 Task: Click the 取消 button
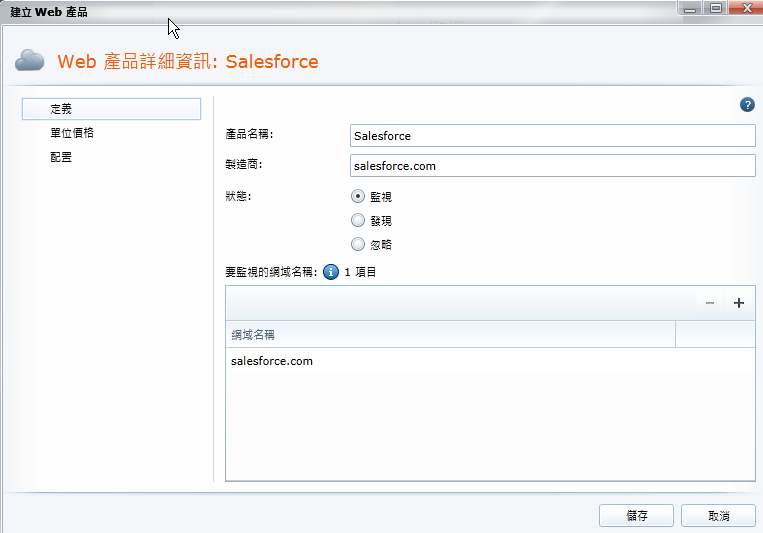pos(718,515)
